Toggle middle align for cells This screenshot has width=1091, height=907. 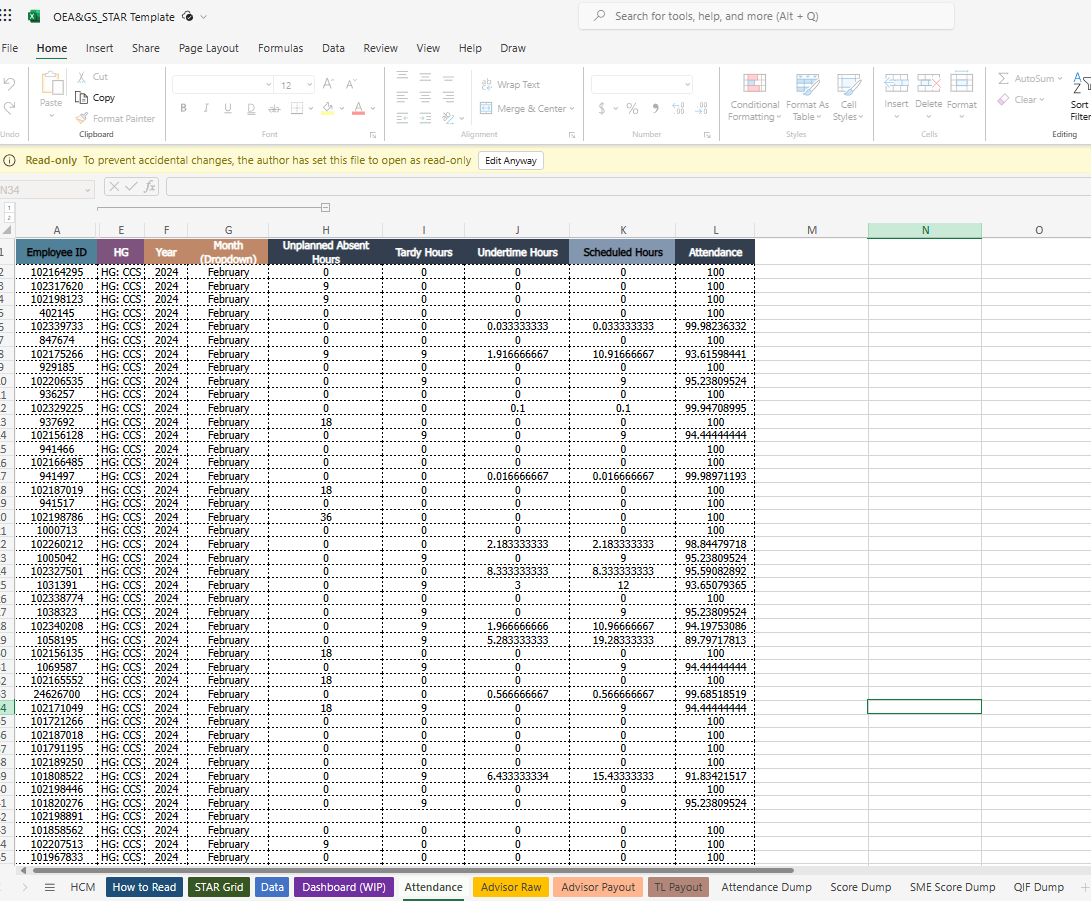pyautogui.click(x=425, y=77)
